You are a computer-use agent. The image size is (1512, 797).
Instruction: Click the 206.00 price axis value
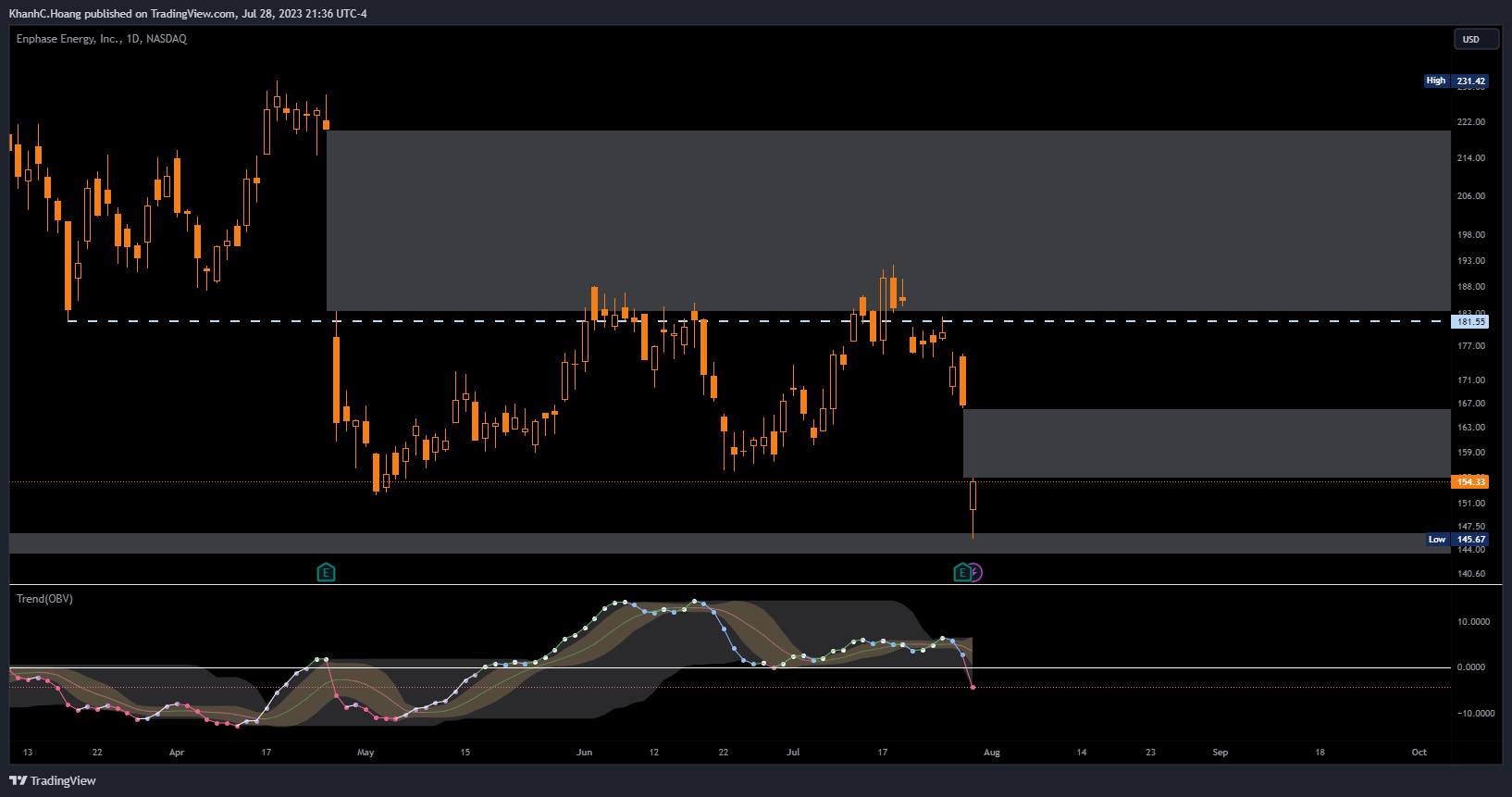(x=1471, y=196)
